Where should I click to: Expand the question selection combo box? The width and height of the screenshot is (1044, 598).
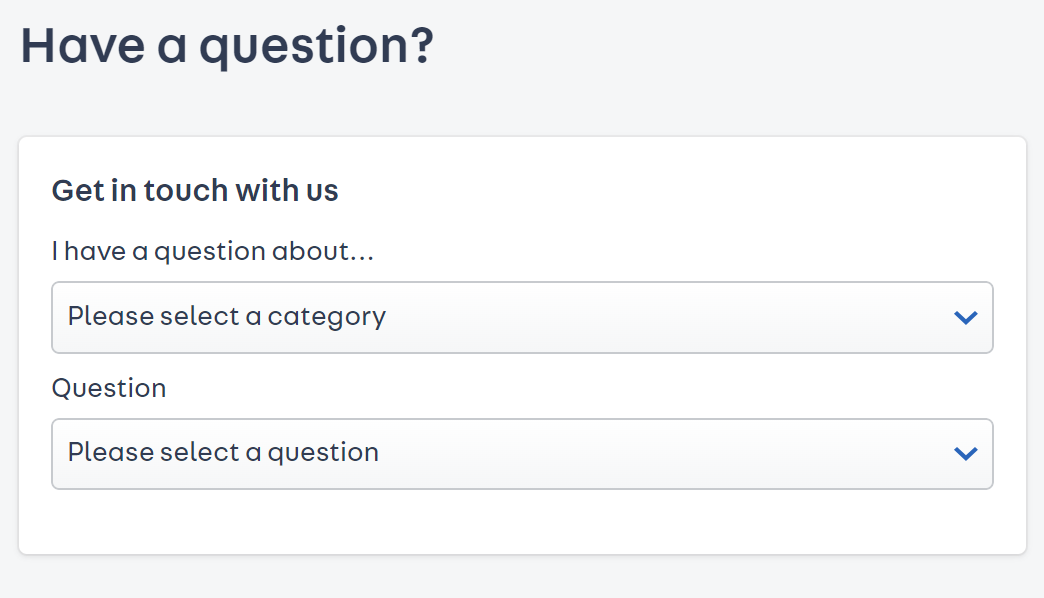[600, 453]
